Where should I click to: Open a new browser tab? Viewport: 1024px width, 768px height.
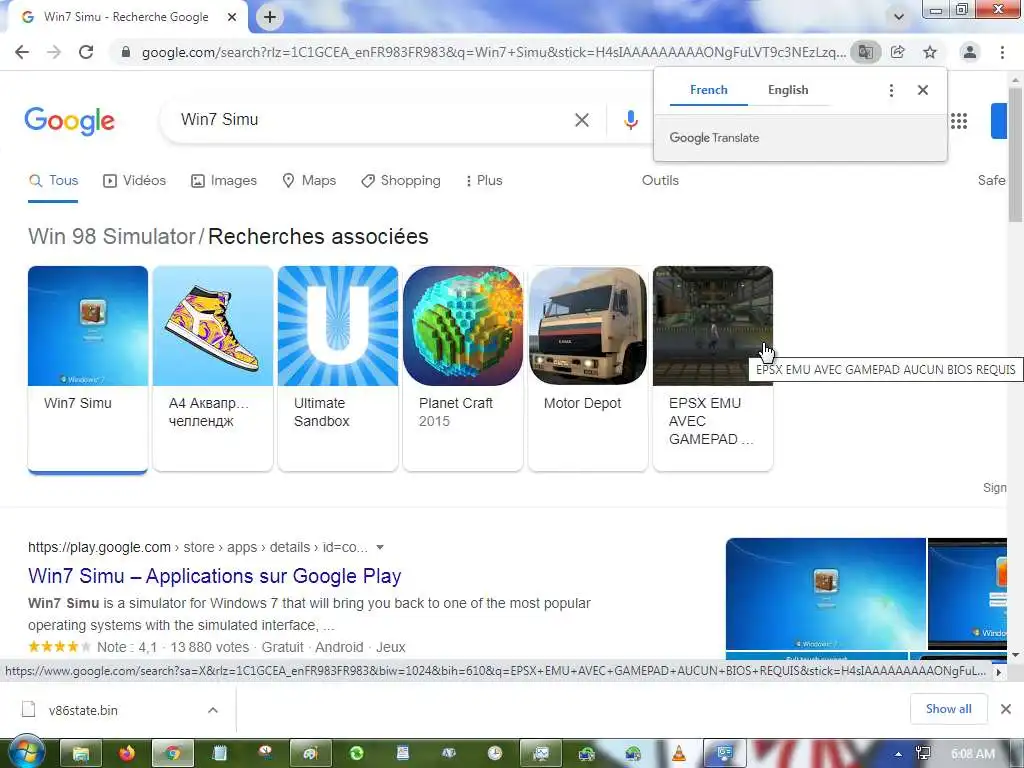(270, 17)
